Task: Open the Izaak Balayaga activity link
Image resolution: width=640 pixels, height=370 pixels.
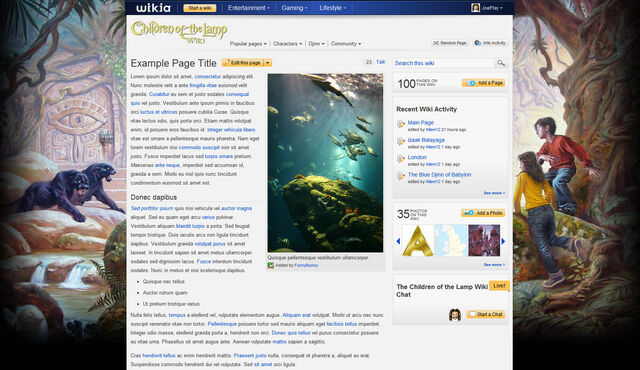Action: point(426,140)
